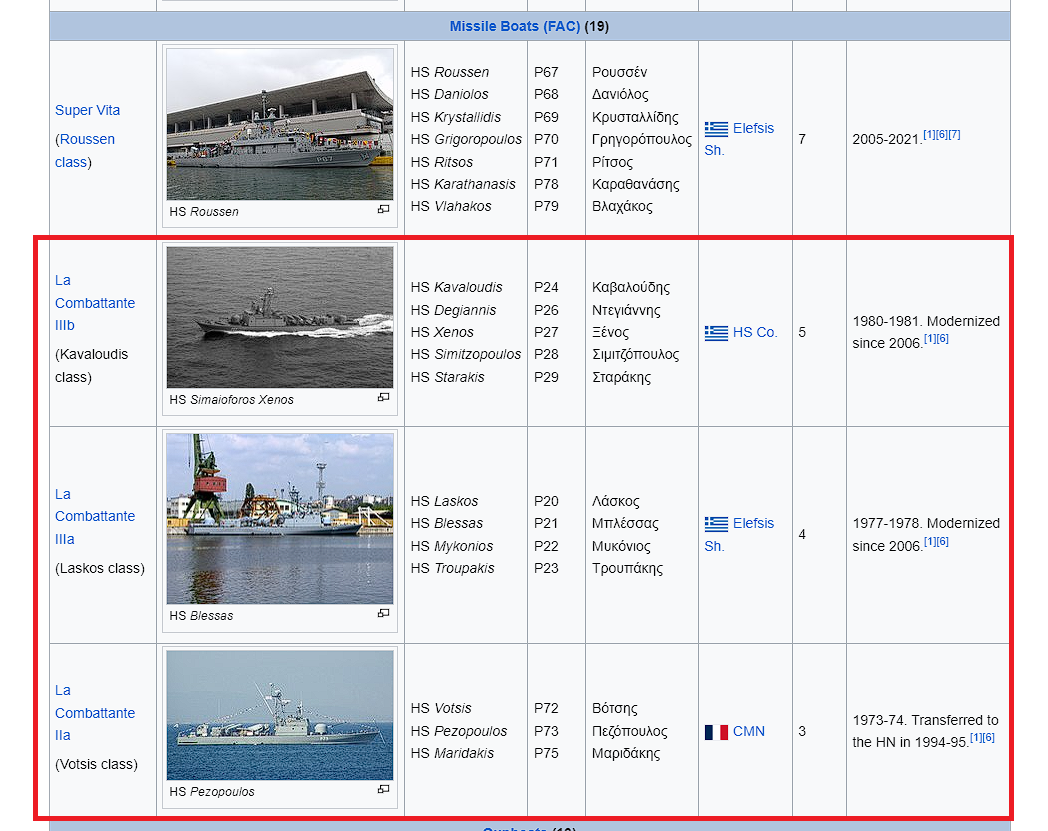1048x831 pixels.
Task: Select the Greek name Ρουσσέν
Action: [620, 72]
